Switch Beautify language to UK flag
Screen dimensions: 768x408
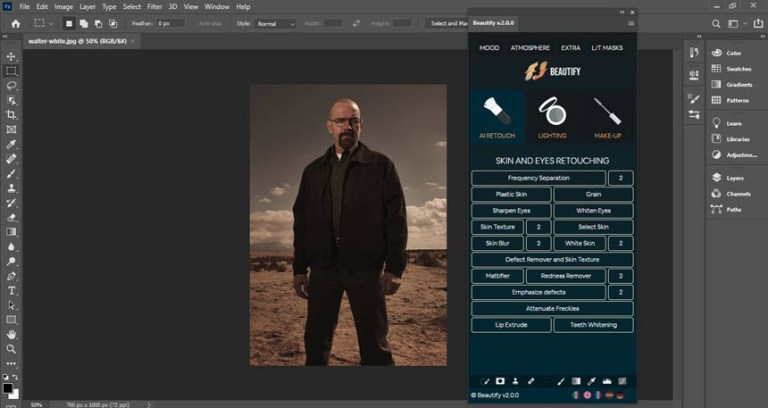point(587,395)
